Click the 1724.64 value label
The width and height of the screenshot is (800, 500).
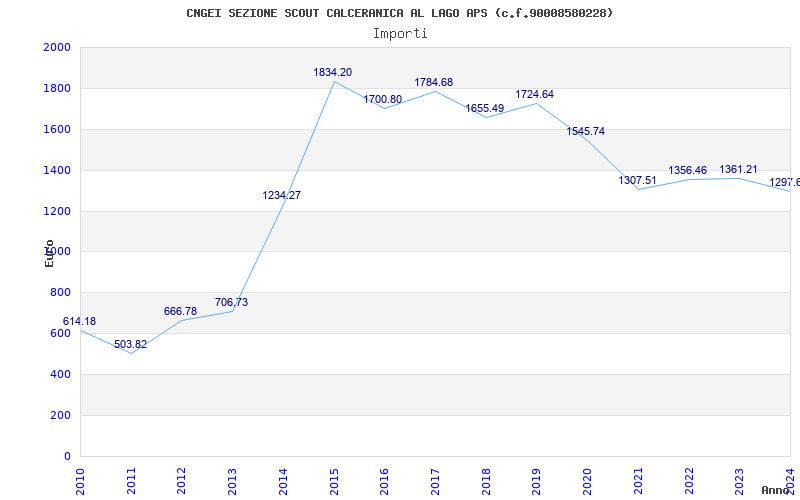point(534,95)
